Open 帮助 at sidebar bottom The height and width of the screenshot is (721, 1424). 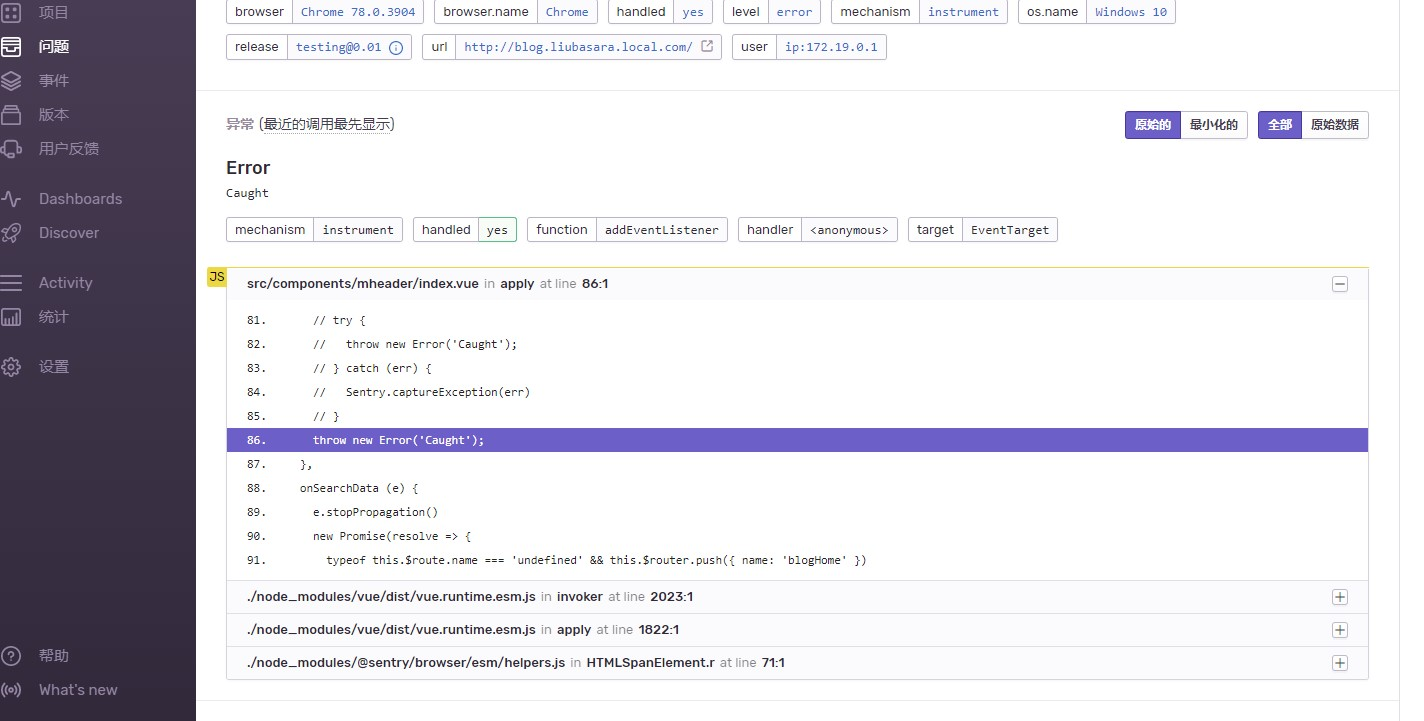tap(54, 656)
